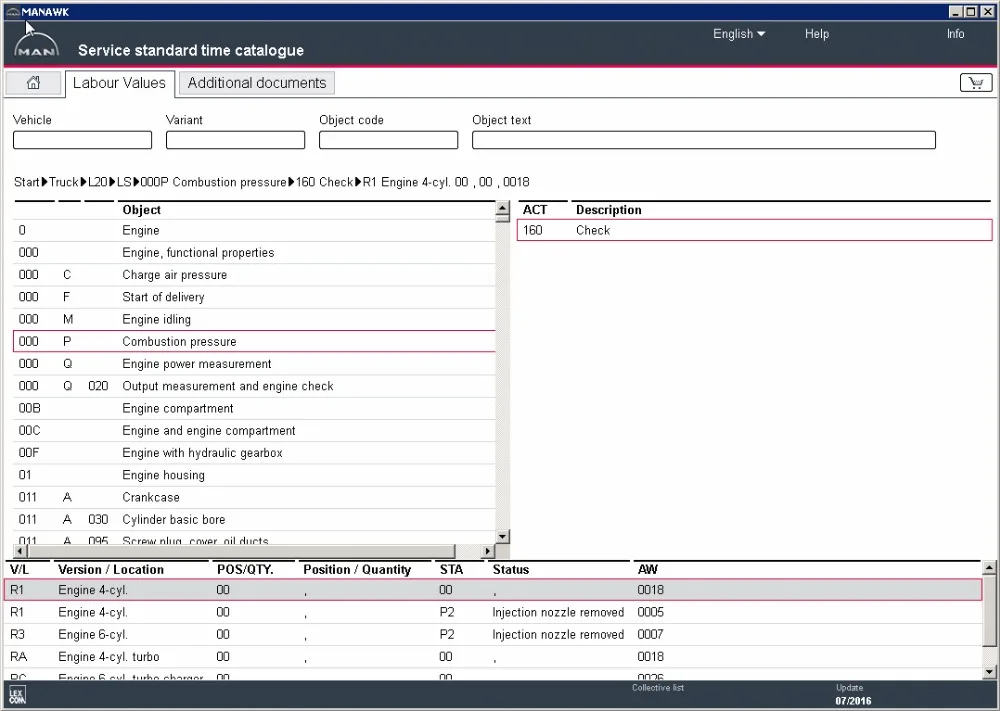Click the Description column header

[608, 210]
